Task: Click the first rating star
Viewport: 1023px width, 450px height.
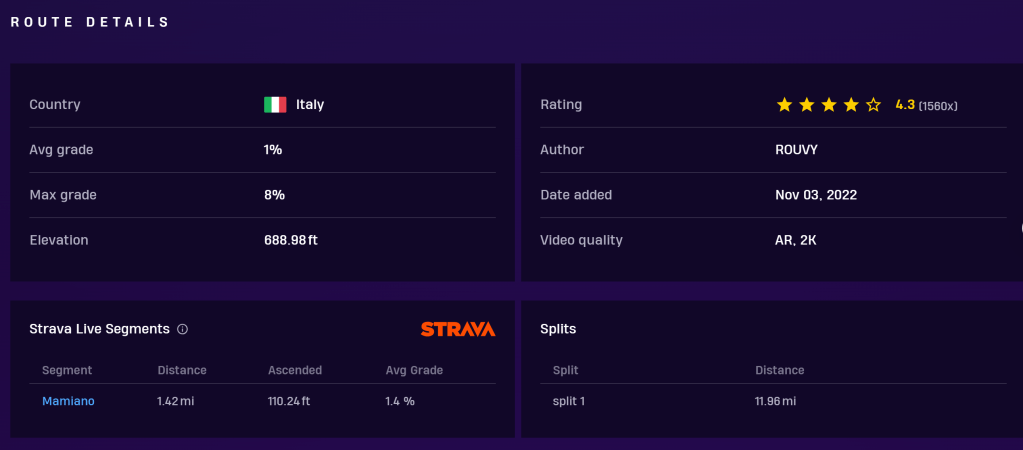Action: coord(784,104)
